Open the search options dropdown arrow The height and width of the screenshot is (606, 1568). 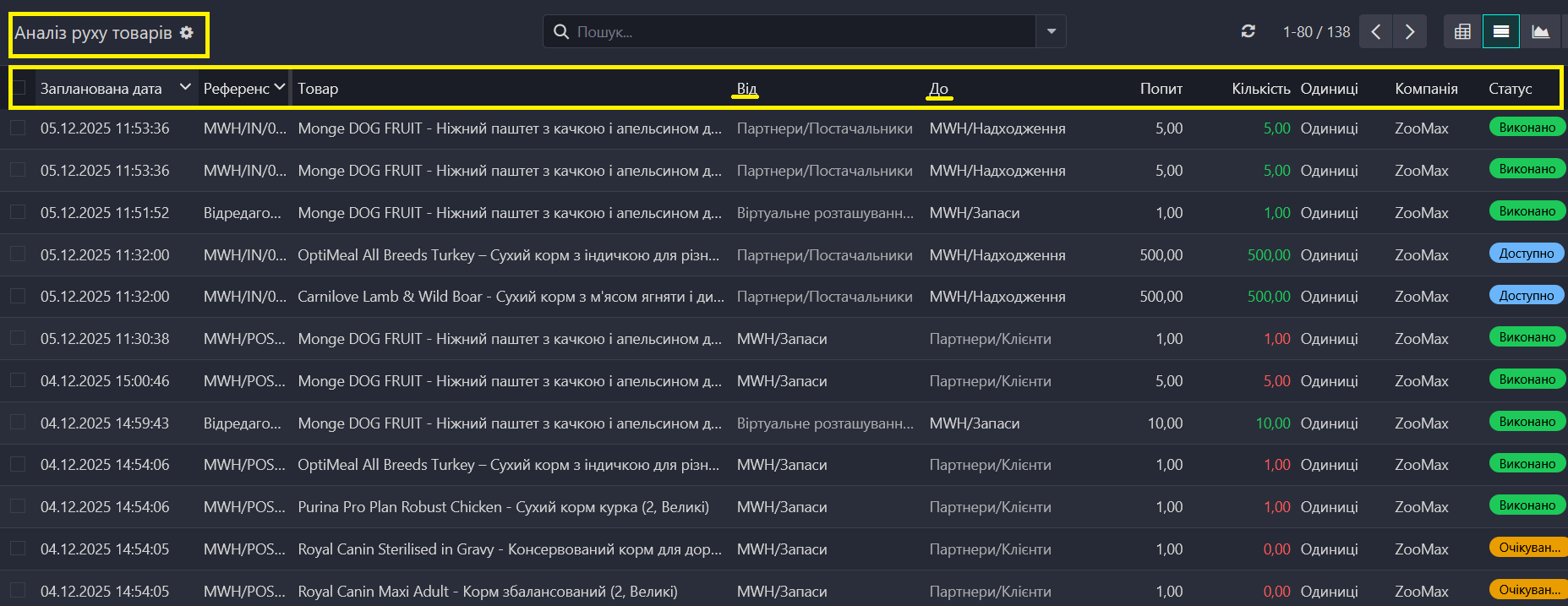coord(1051,32)
